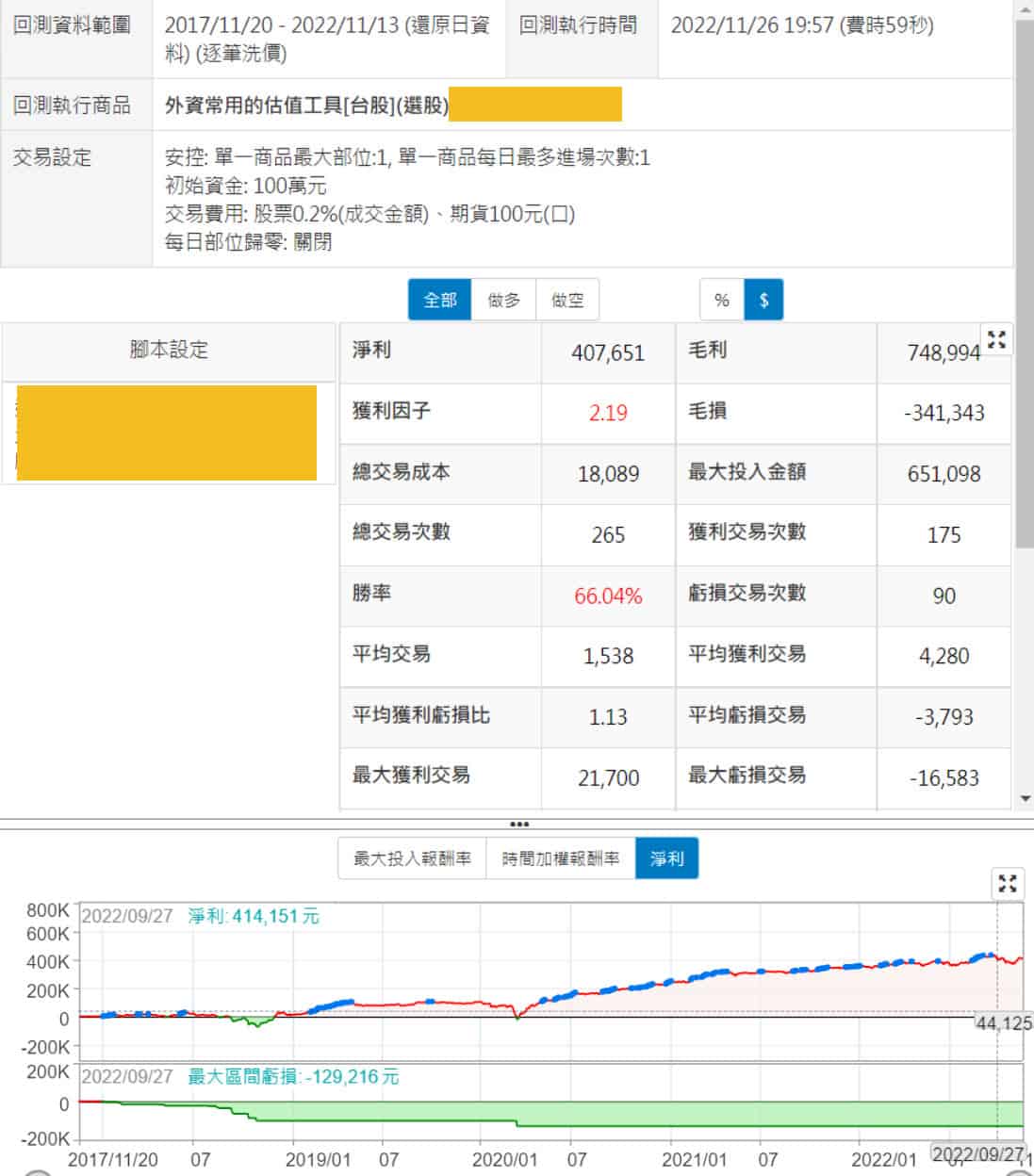This screenshot has height=1176, width=1034.
Task: Filter to short trades 做空
Action: pos(567,301)
